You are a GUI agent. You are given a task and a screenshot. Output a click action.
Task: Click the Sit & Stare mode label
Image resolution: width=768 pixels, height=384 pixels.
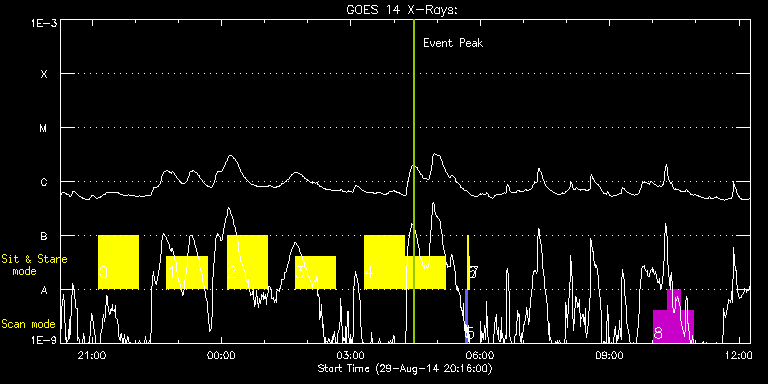[x=34, y=264]
